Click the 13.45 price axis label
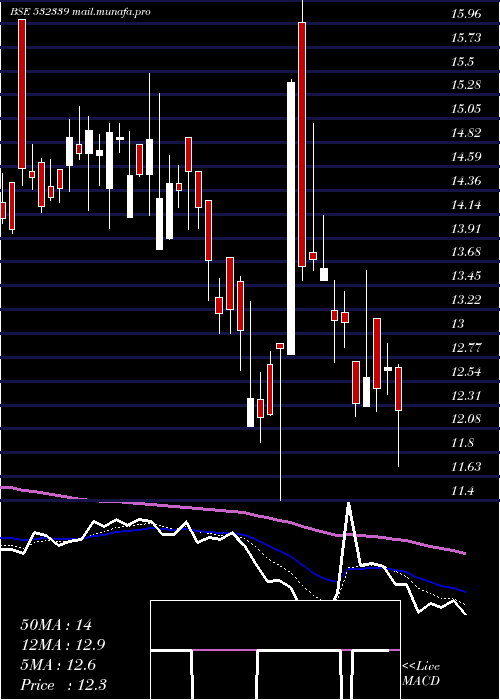The width and height of the screenshot is (500, 700). point(466,275)
